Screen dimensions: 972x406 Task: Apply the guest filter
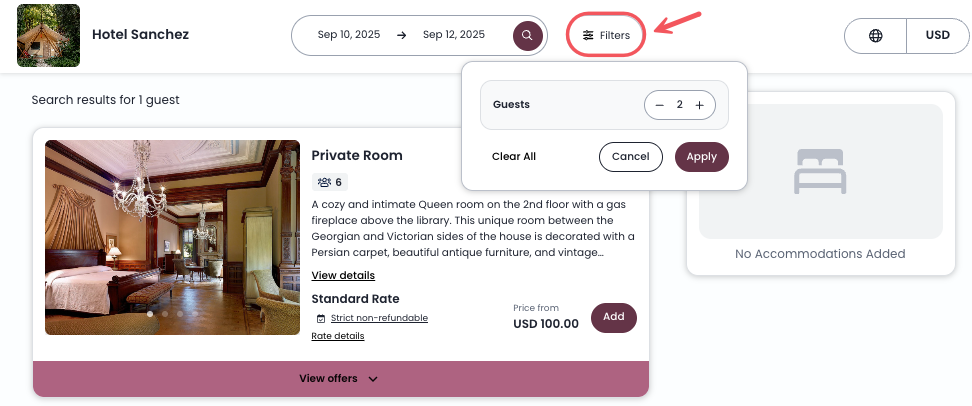701,157
